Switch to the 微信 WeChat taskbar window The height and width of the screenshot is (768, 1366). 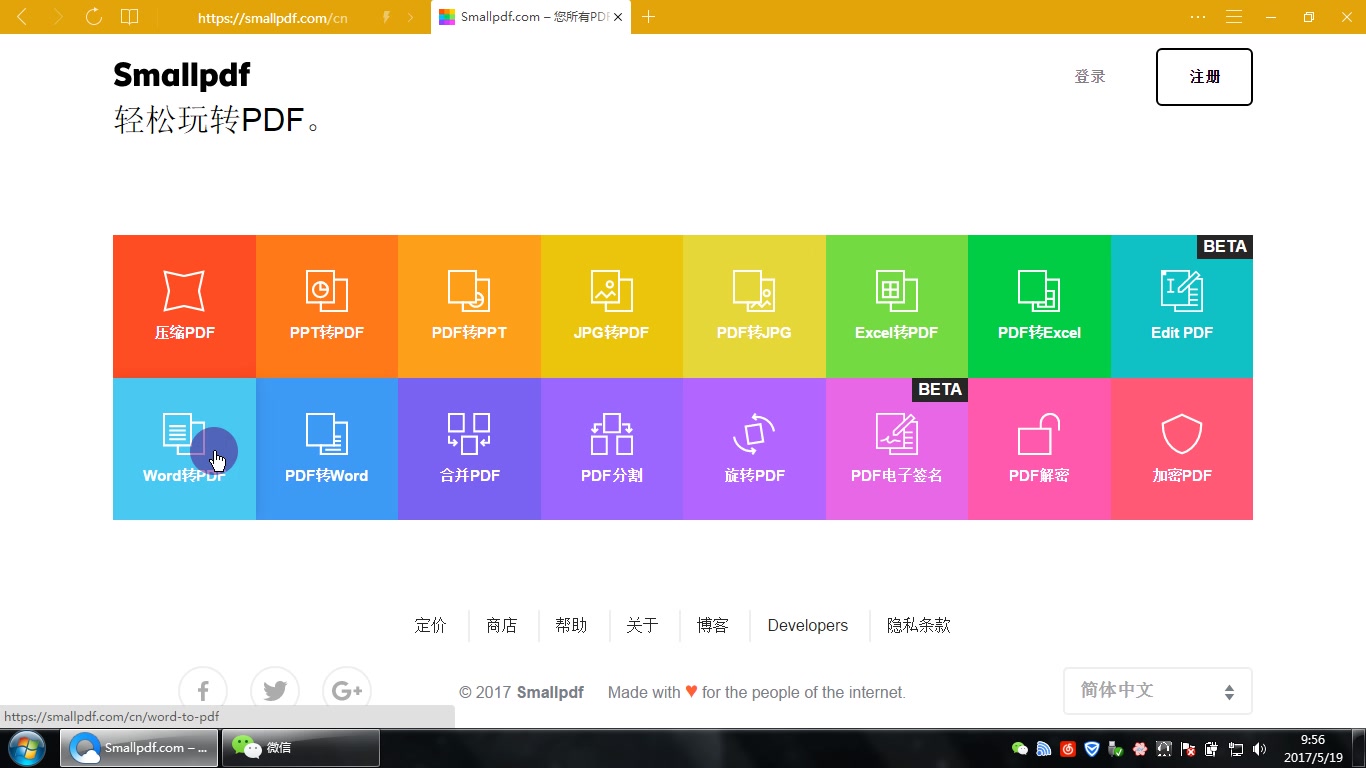click(301, 748)
